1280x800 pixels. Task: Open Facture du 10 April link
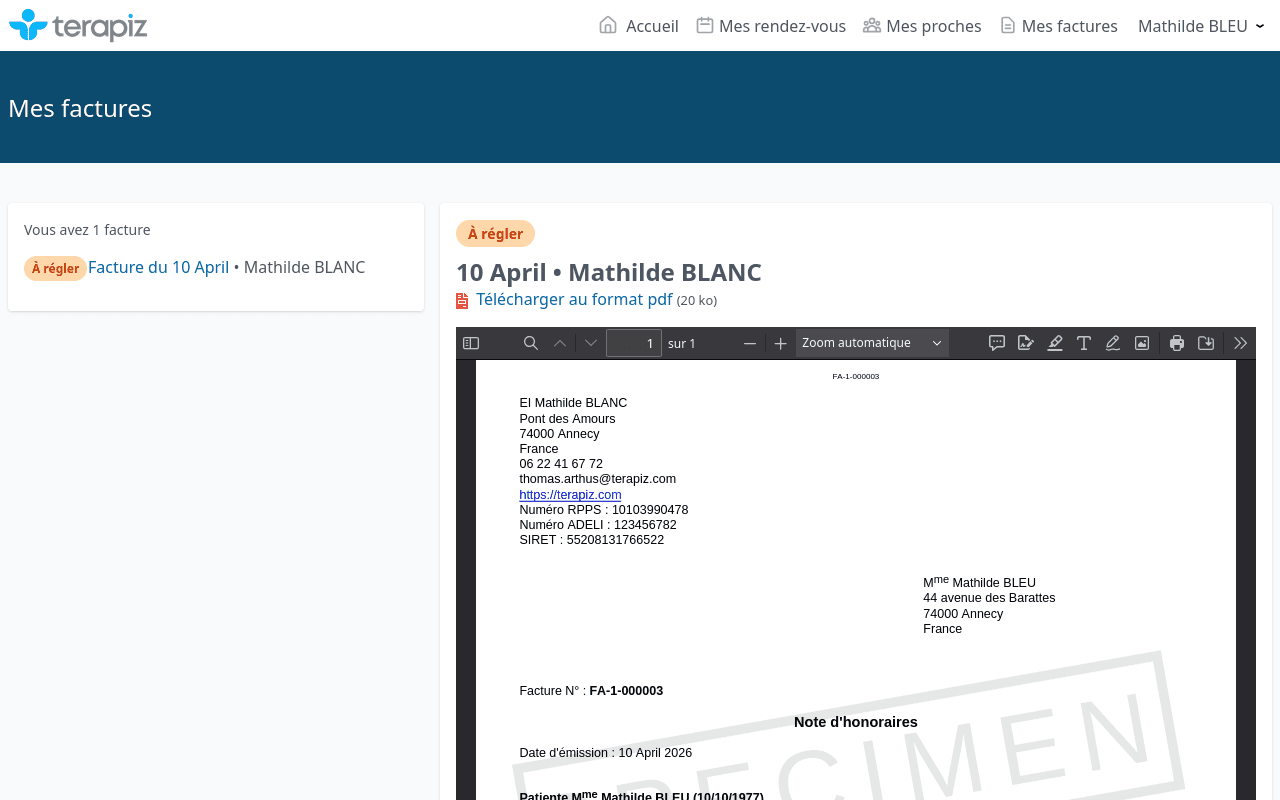[158, 267]
